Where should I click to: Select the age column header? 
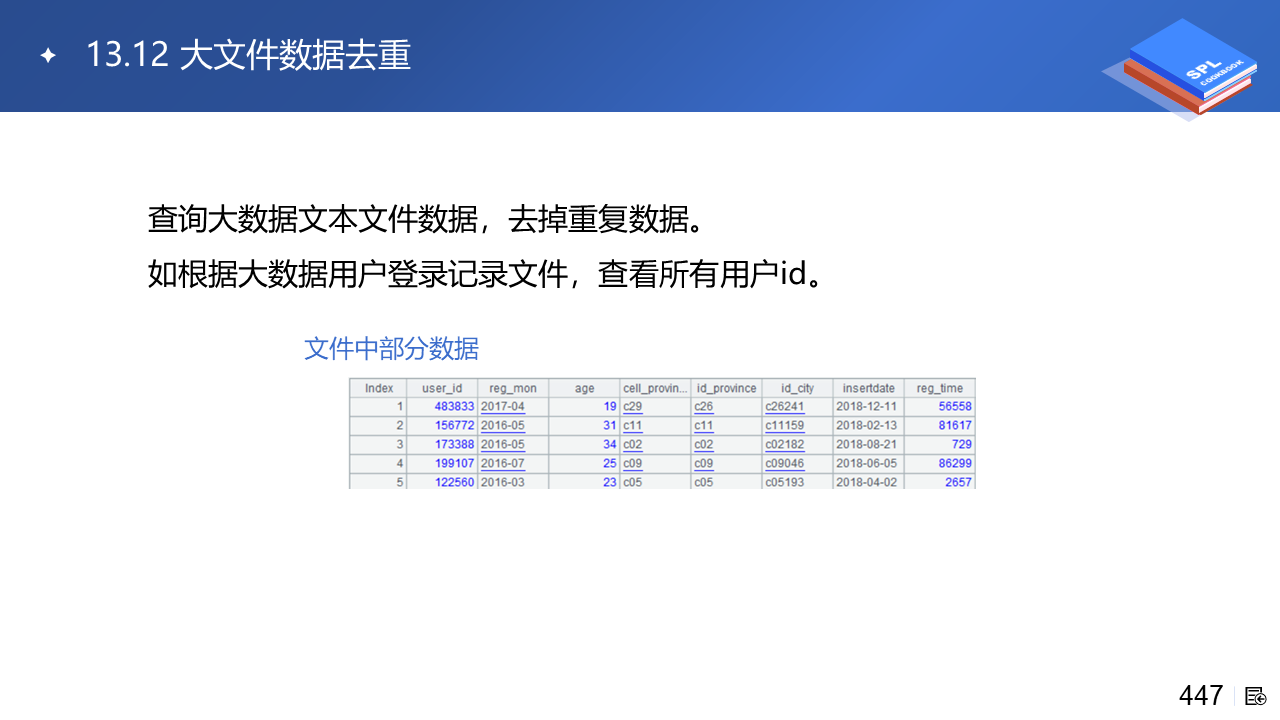pos(584,388)
